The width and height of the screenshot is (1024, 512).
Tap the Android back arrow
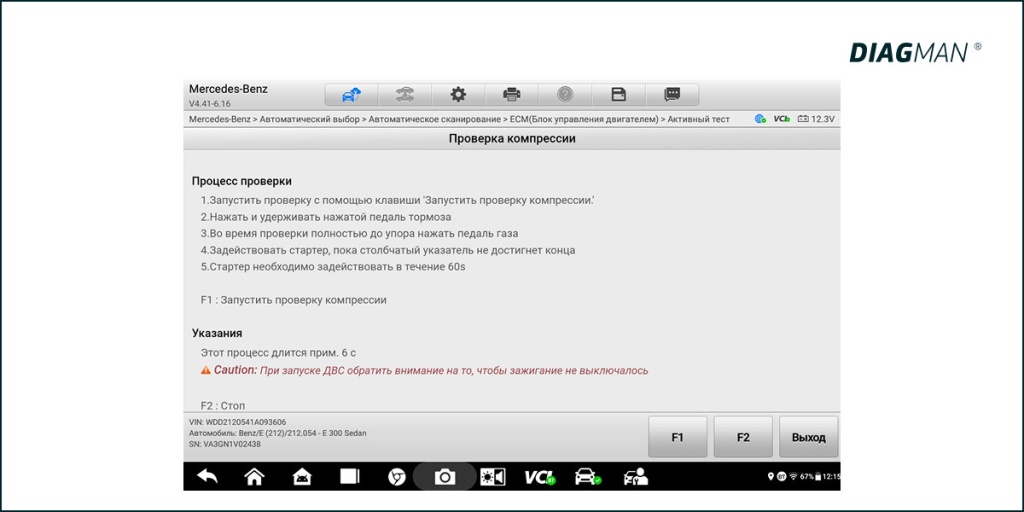(207, 477)
